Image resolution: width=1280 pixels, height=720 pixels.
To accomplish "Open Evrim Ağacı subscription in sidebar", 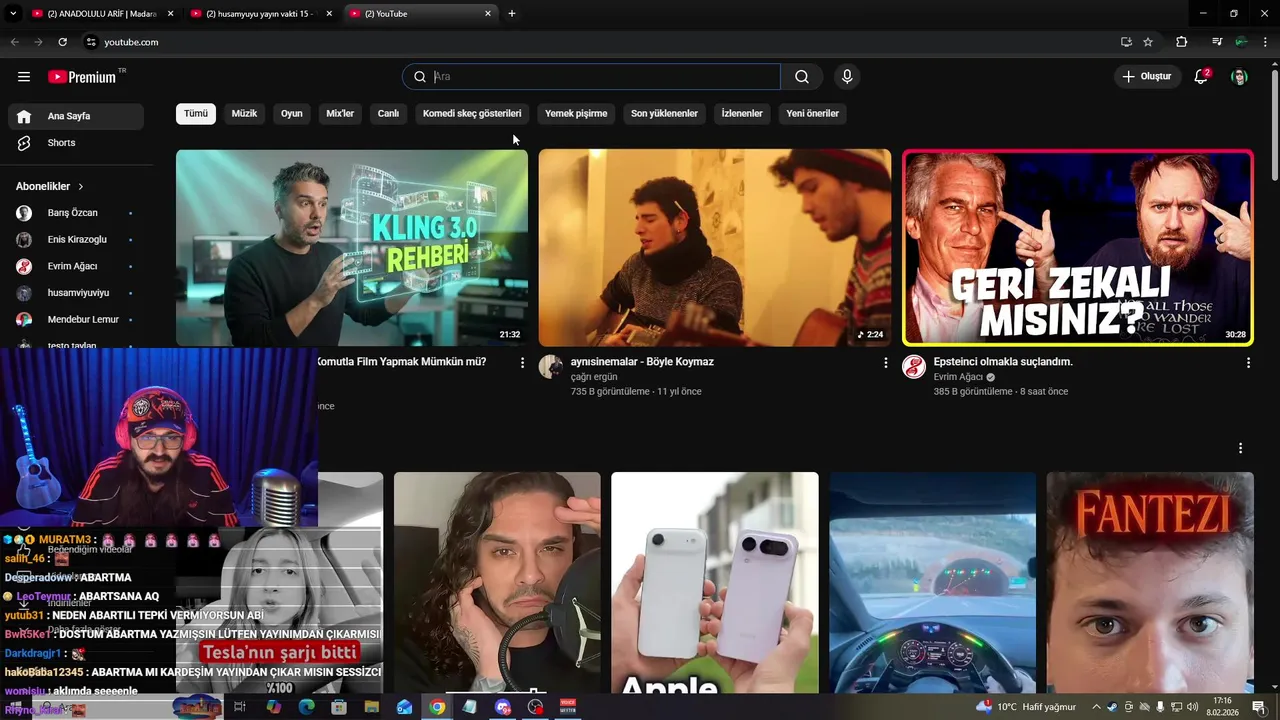I will (76, 266).
